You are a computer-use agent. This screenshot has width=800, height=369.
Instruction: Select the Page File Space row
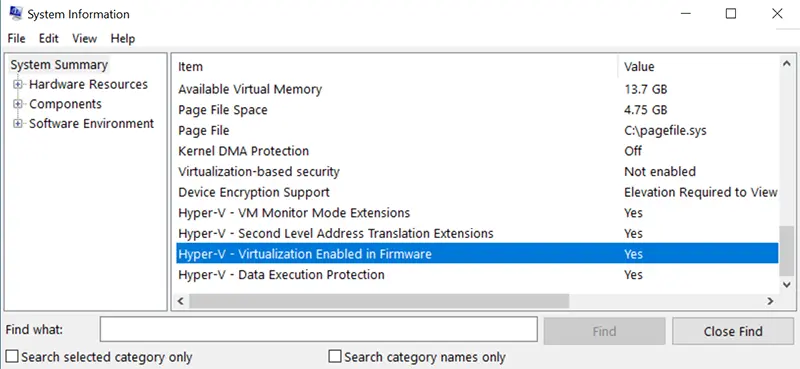coord(477,110)
